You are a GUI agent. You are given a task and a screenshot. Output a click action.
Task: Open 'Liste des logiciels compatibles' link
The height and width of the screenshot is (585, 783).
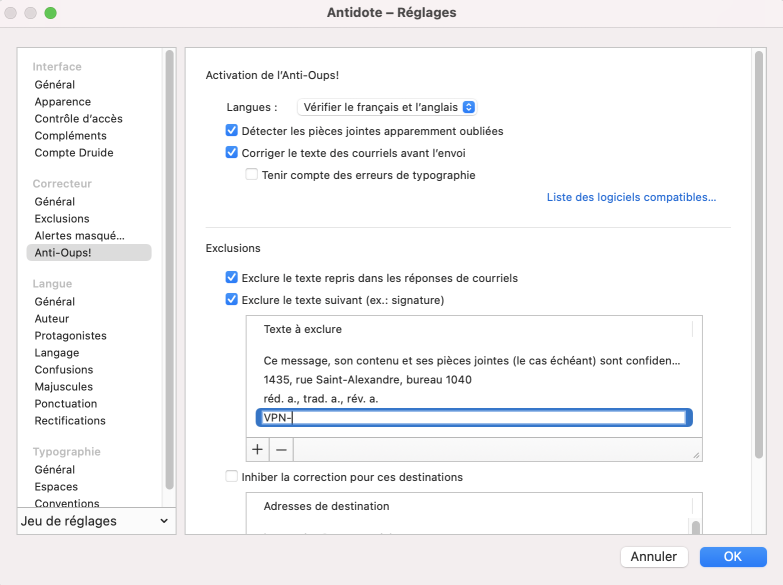631,197
